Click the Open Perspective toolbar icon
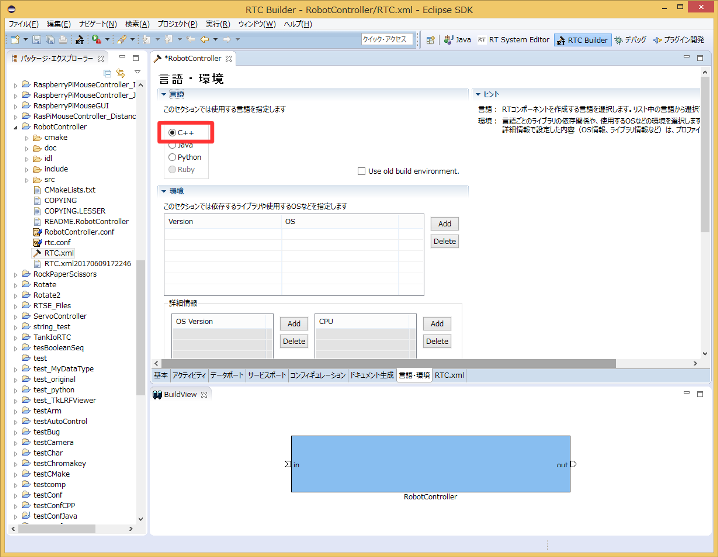Viewport: 718px width, 557px height. [x=430, y=40]
